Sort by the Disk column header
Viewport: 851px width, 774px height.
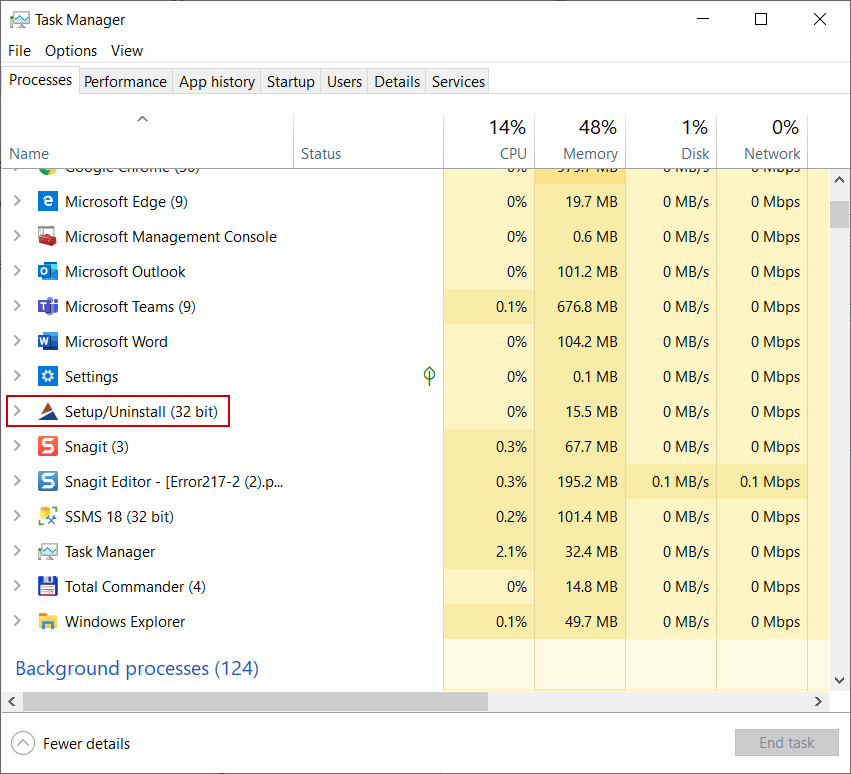point(671,141)
